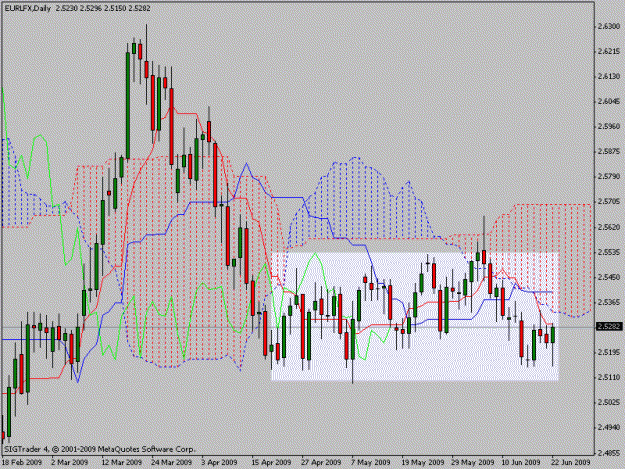
Task: Click the 2.5535 price axis label
Action: click(609, 252)
